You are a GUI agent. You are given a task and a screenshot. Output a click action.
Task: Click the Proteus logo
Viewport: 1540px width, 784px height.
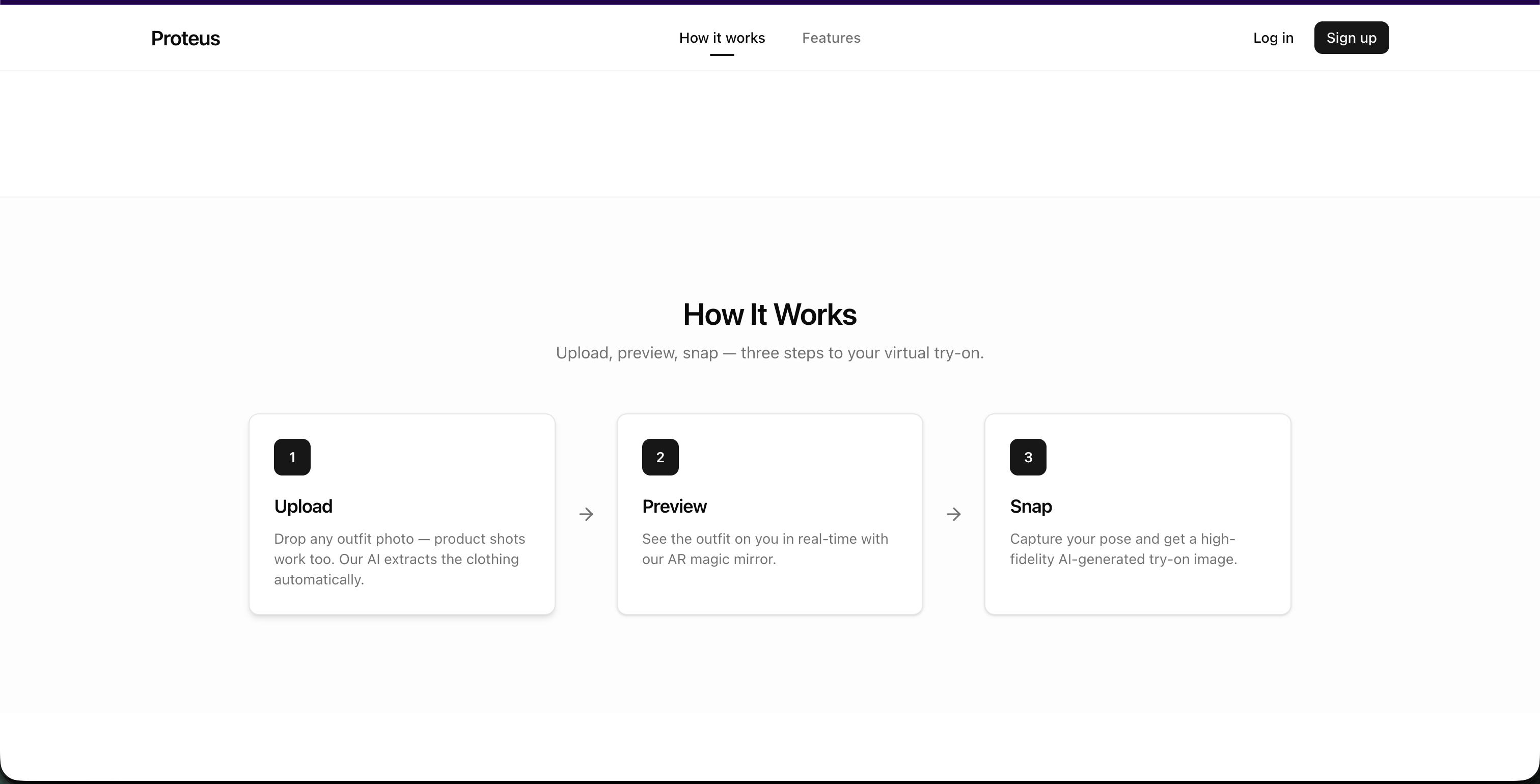point(185,38)
